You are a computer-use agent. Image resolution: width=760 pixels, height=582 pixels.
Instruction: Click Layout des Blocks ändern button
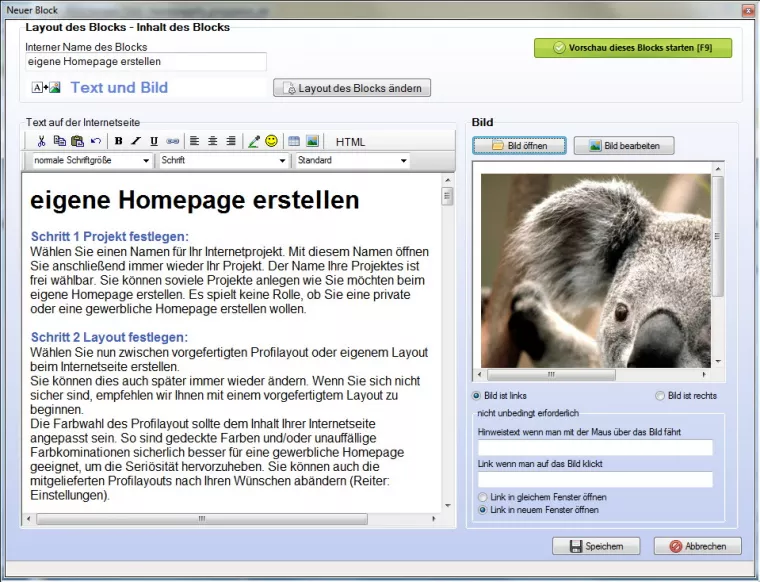pos(352,88)
